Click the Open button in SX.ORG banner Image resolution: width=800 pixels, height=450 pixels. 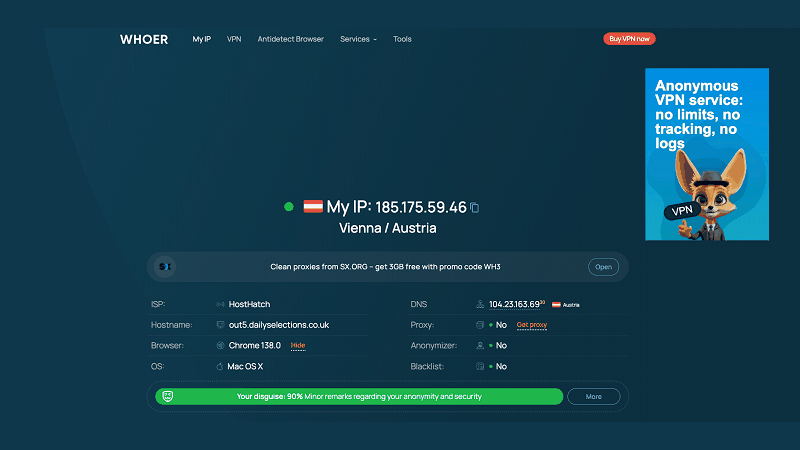(x=603, y=267)
